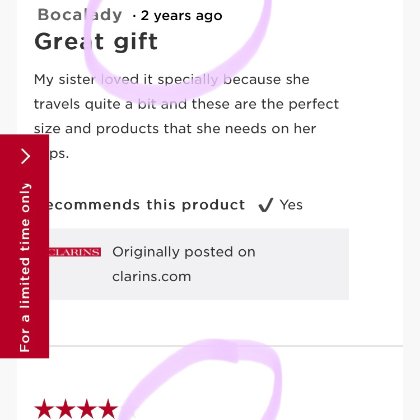Image resolution: width=420 pixels, height=420 pixels.
Task: Click the third red rating star
Action: 87,409
